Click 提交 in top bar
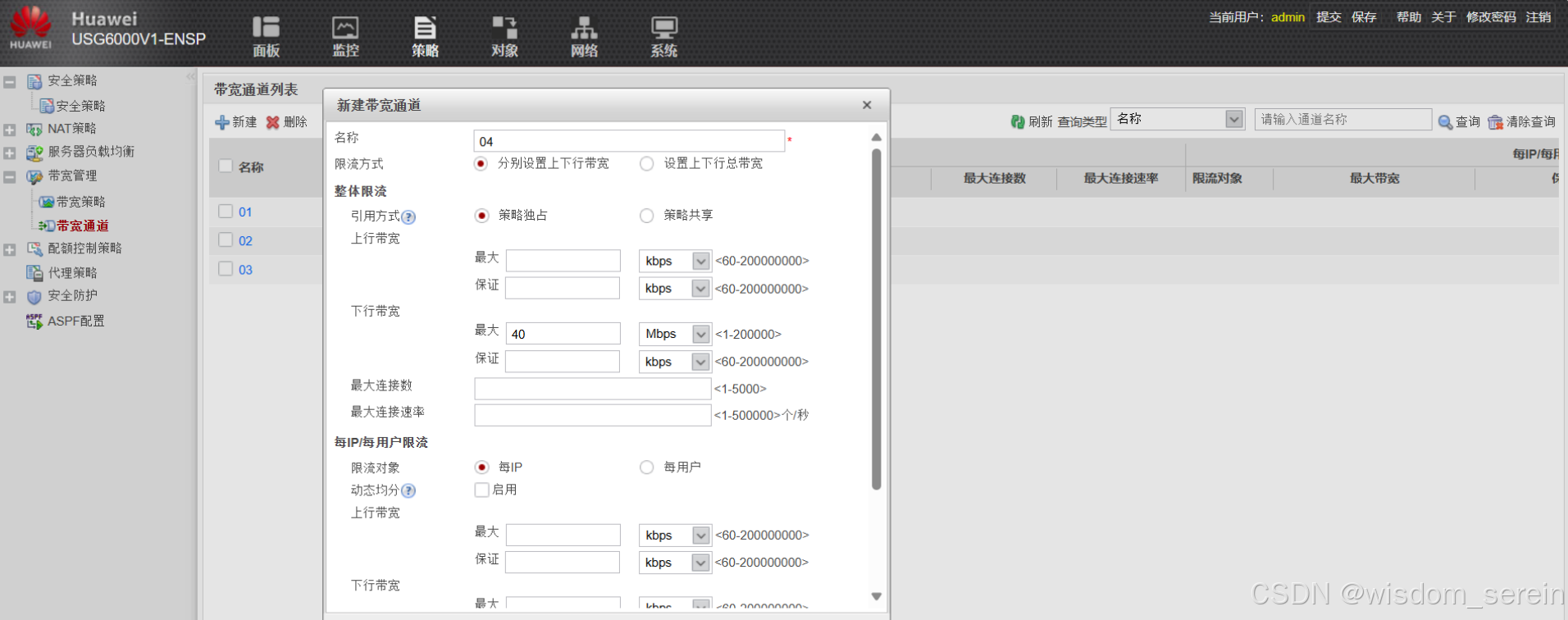 point(1329,17)
